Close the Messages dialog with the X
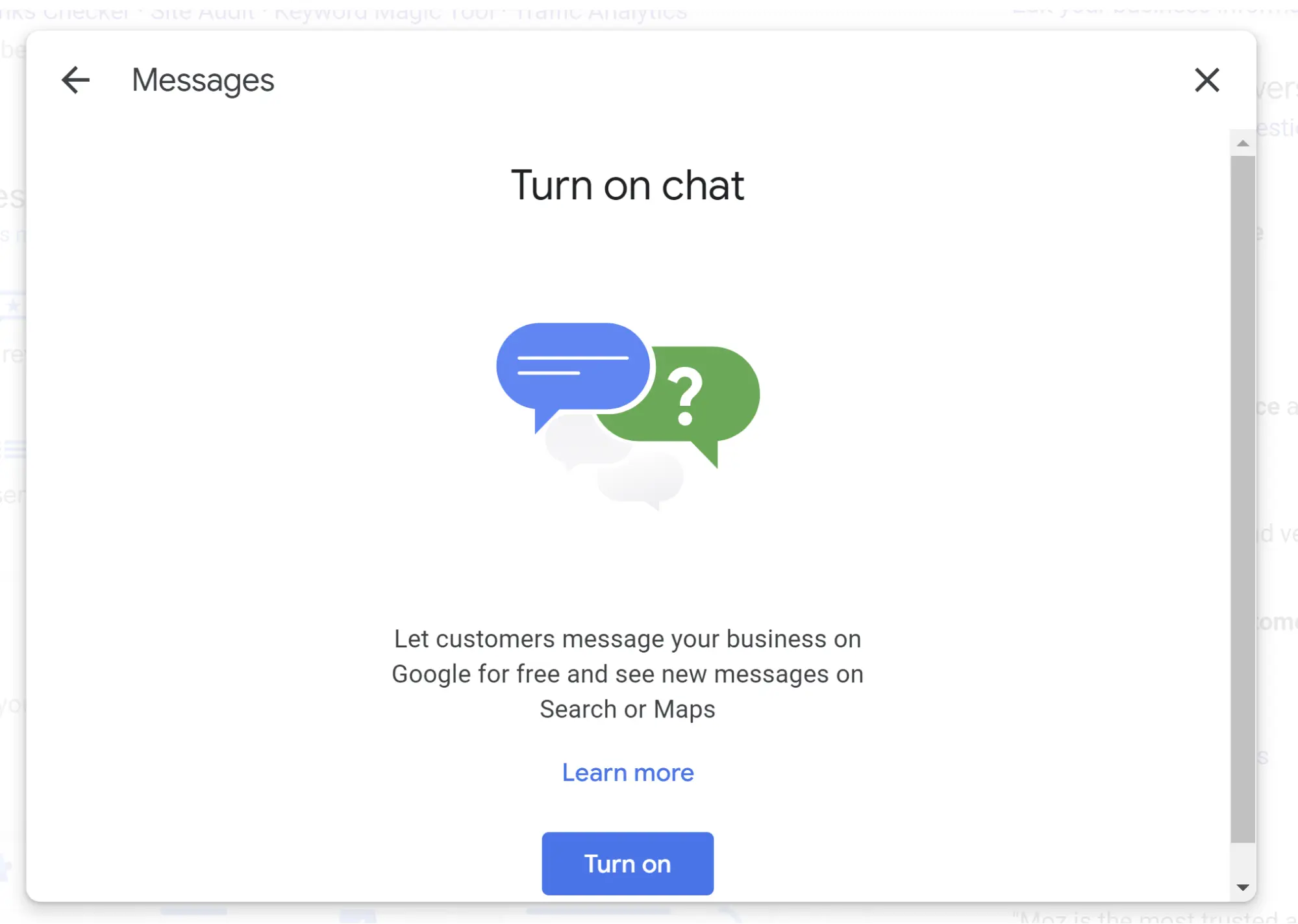 pos(1207,80)
